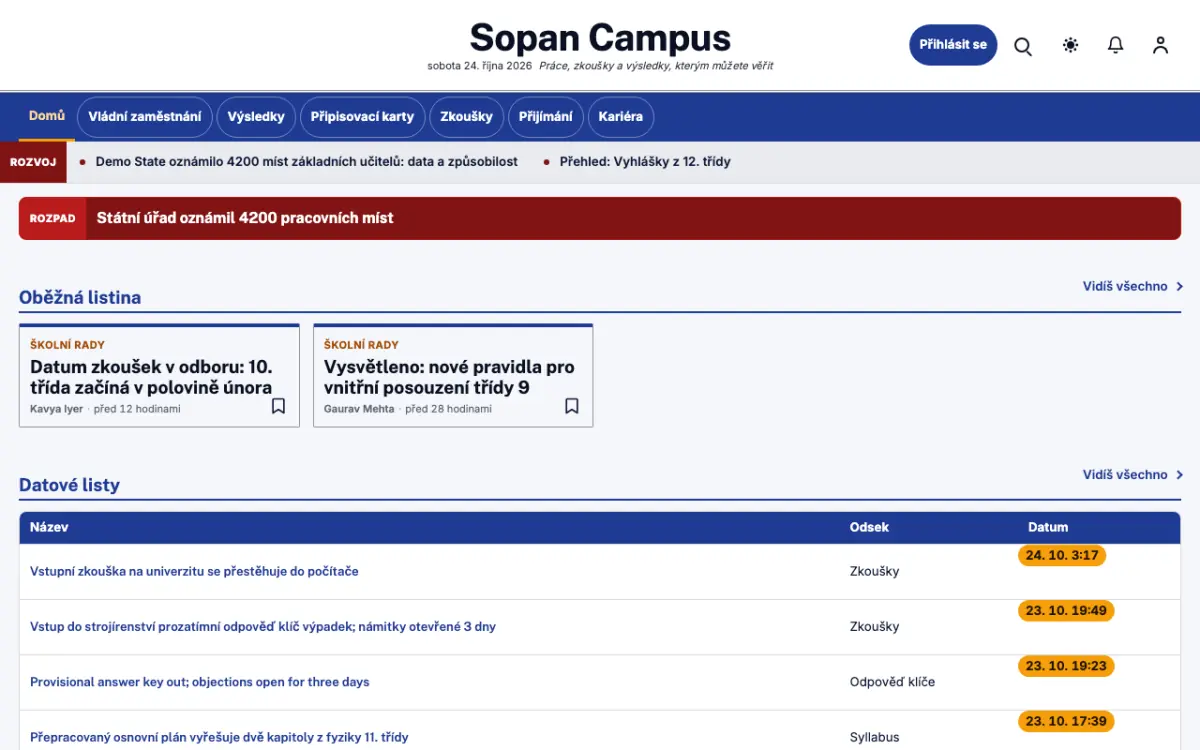Open Vstupní zkouška na univerzitu row link

(x=194, y=571)
